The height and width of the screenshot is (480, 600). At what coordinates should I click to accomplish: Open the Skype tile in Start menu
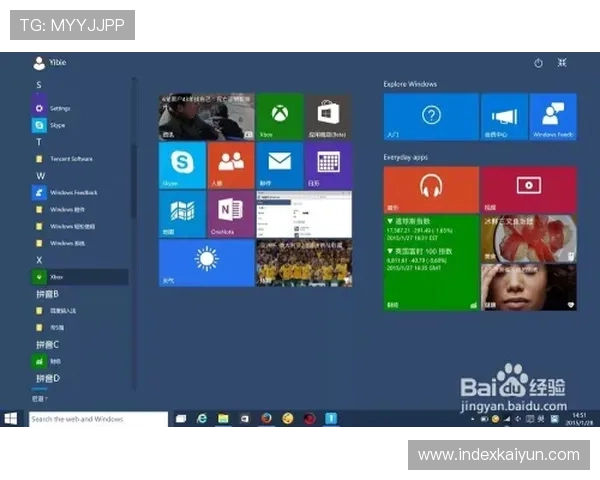[x=182, y=165]
